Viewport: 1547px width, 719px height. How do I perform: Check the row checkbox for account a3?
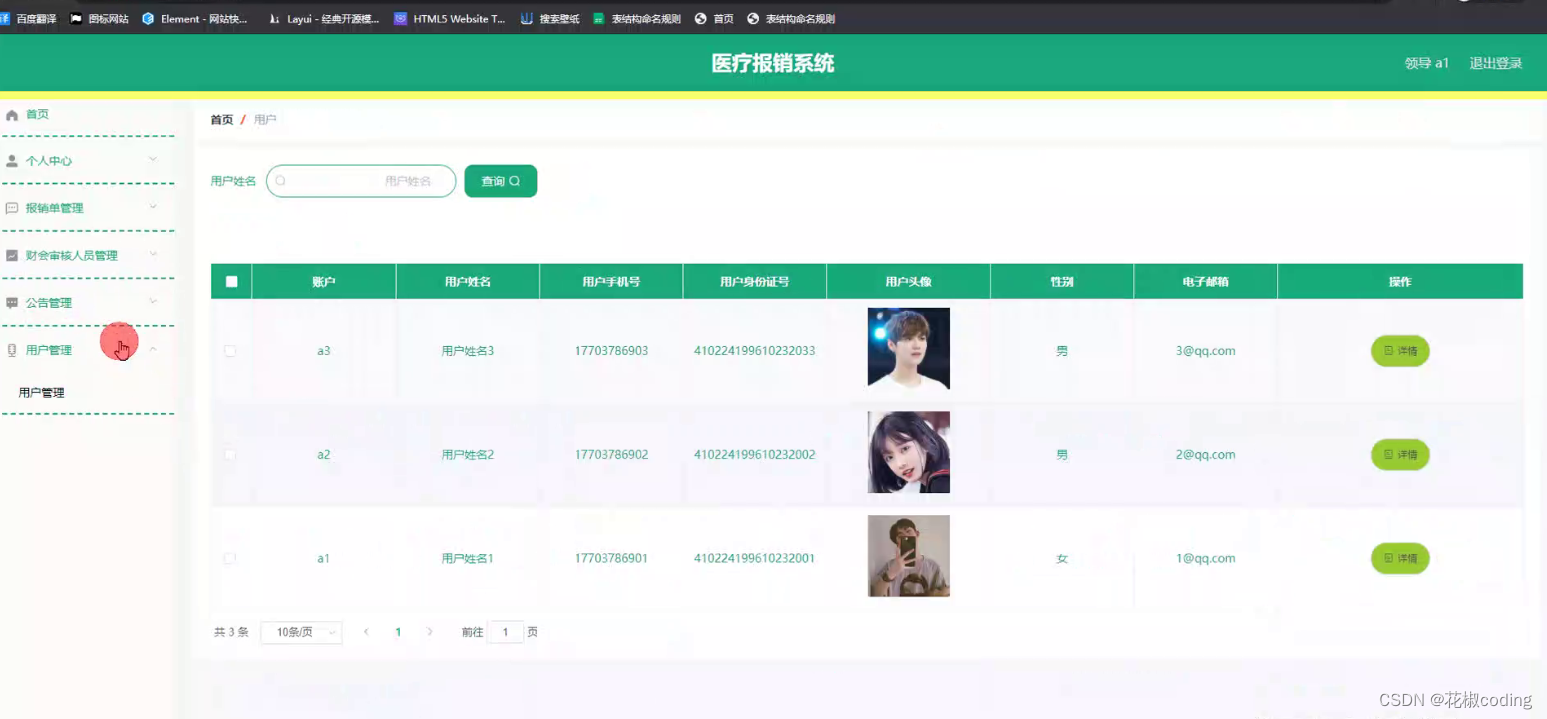click(230, 351)
